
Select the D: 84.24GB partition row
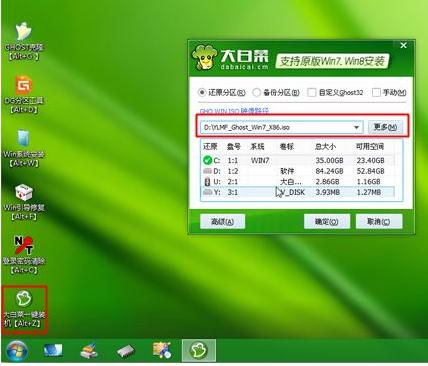(298, 171)
